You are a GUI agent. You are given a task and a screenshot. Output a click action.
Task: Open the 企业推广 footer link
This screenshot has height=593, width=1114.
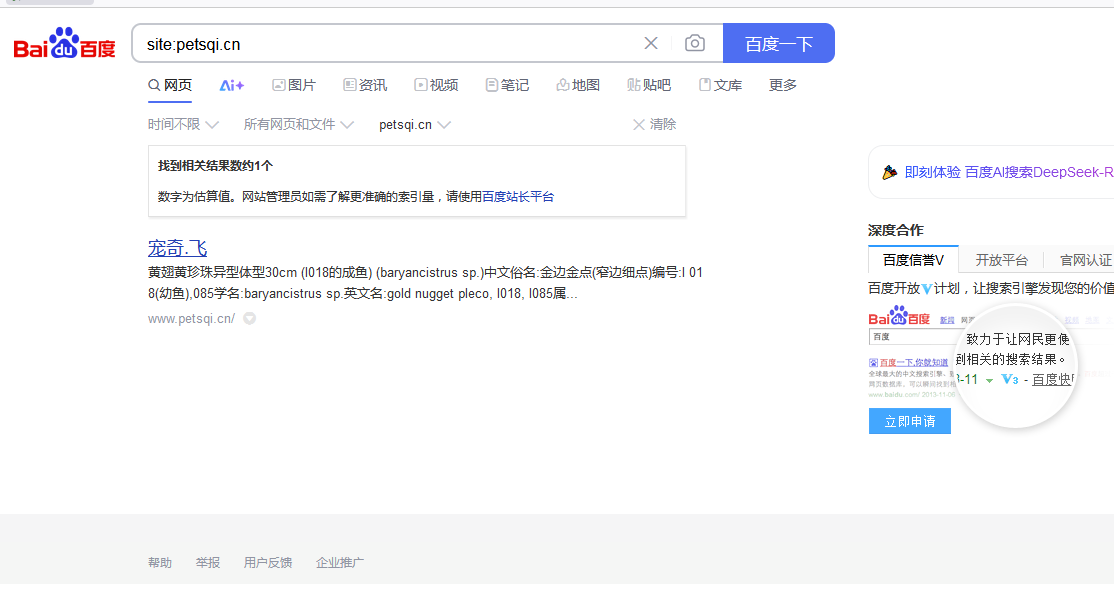(340, 562)
